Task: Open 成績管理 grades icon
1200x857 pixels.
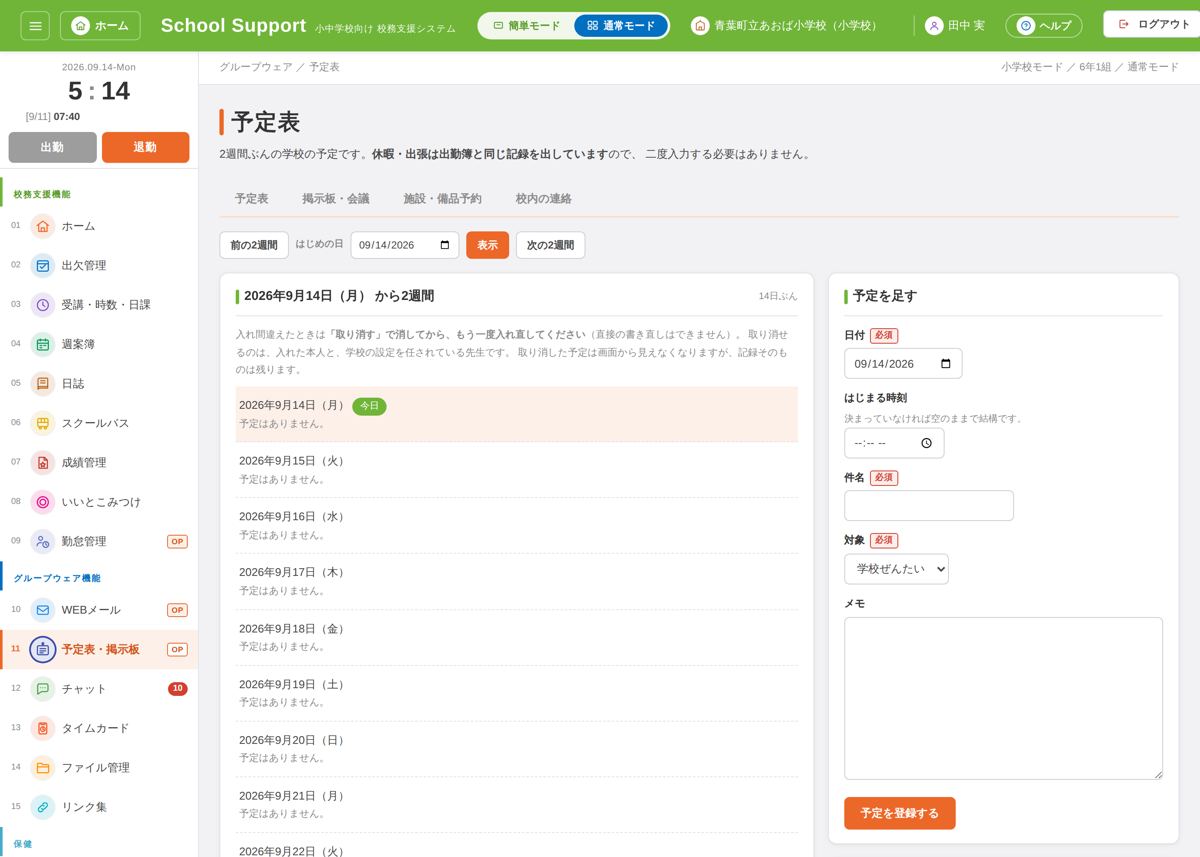Action: 43,462
